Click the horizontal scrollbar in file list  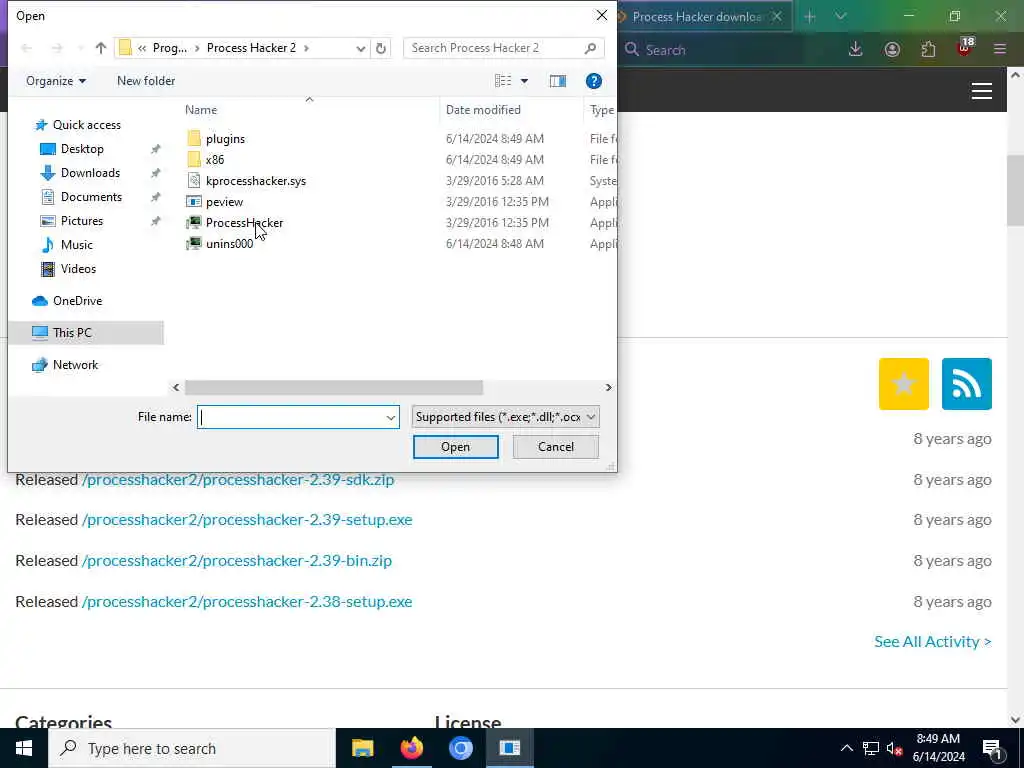click(x=334, y=387)
